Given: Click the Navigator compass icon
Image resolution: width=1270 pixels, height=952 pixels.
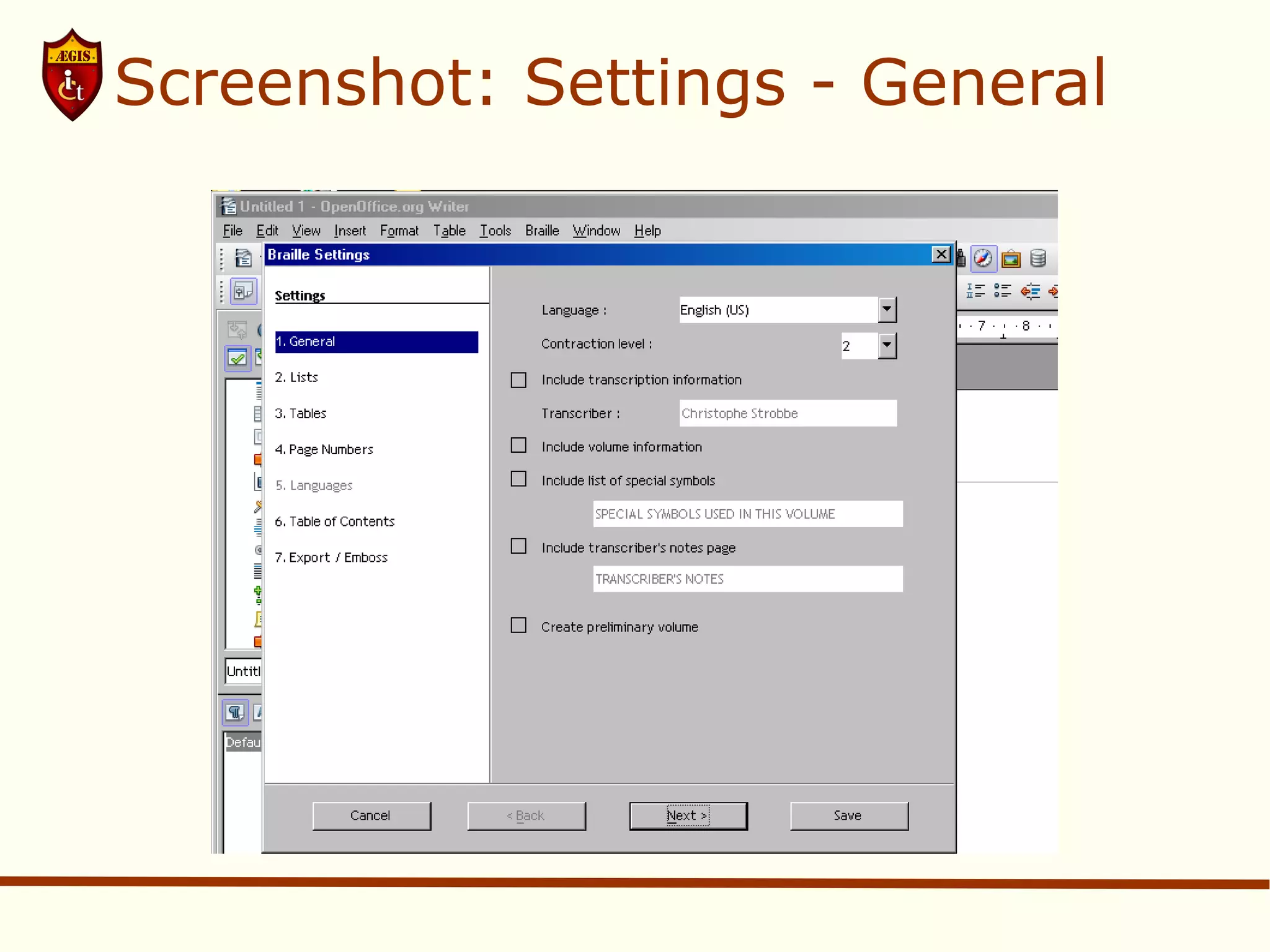Looking at the screenshot, I should (x=983, y=258).
